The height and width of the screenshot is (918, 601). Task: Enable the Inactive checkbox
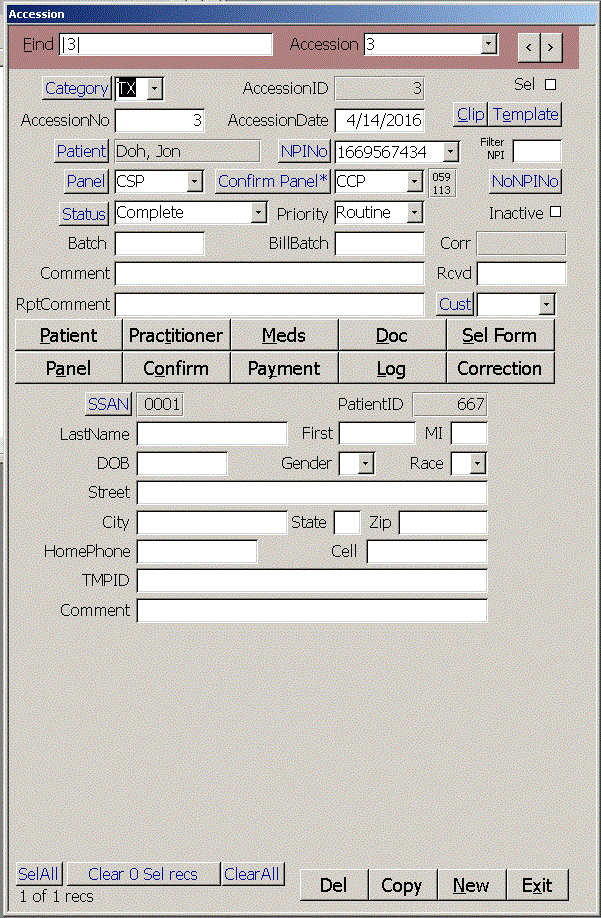tap(556, 212)
